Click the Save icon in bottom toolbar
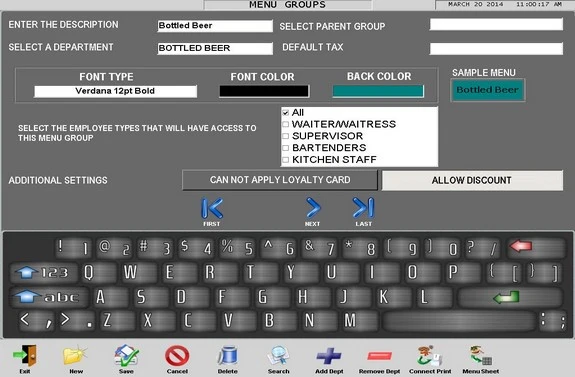Viewport: 575px width, 377px height. tap(127, 356)
